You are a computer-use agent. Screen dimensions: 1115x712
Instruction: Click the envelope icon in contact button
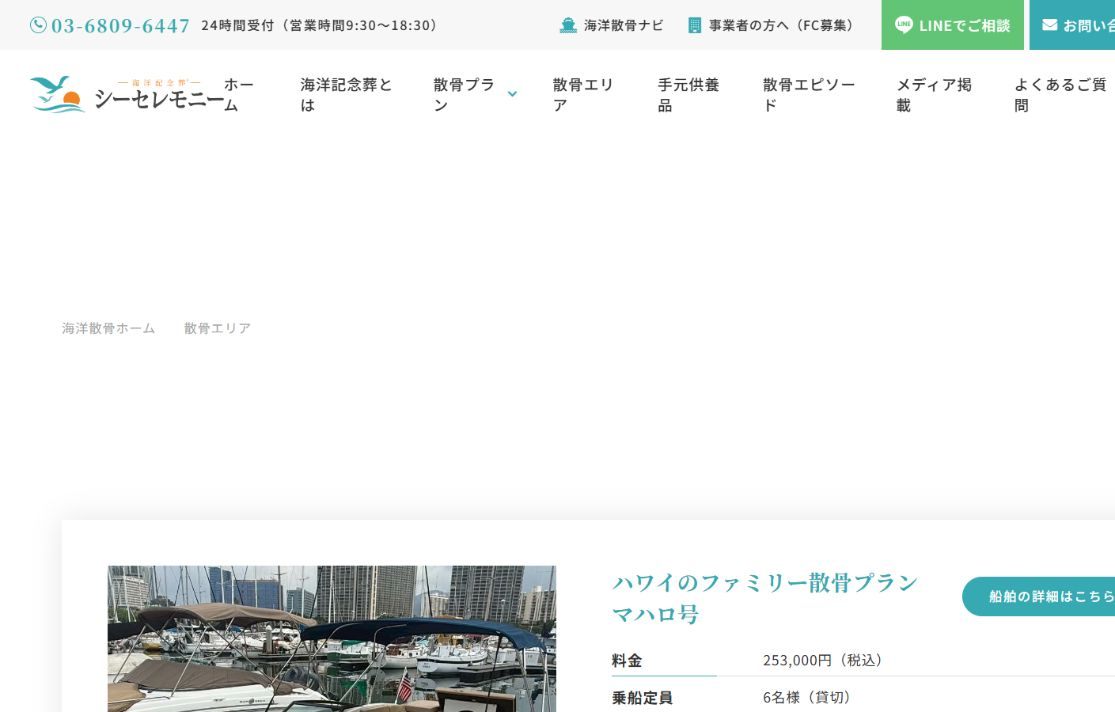(1049, 25)
